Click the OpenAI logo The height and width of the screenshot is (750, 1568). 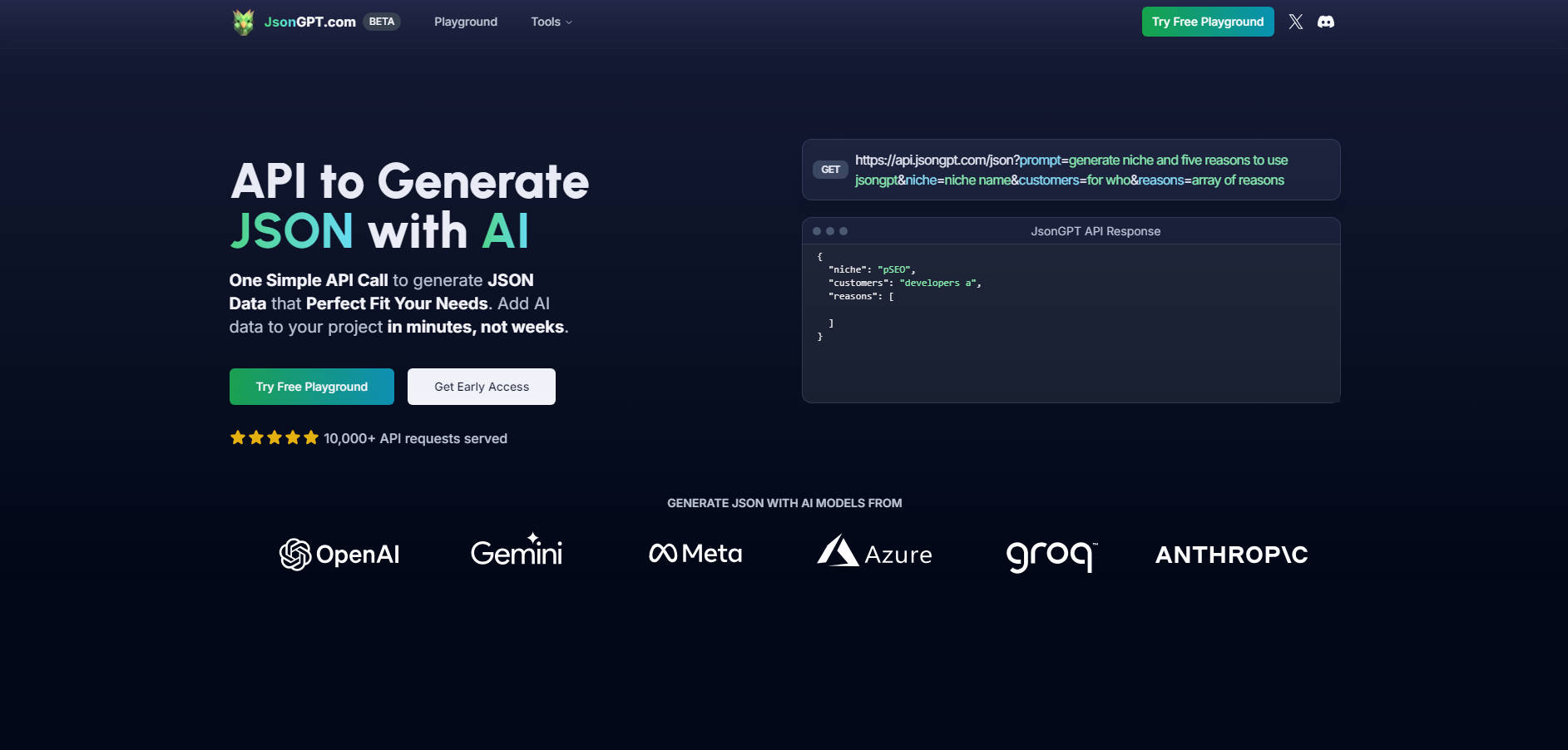pyautogui.click(x=339, y=555)
